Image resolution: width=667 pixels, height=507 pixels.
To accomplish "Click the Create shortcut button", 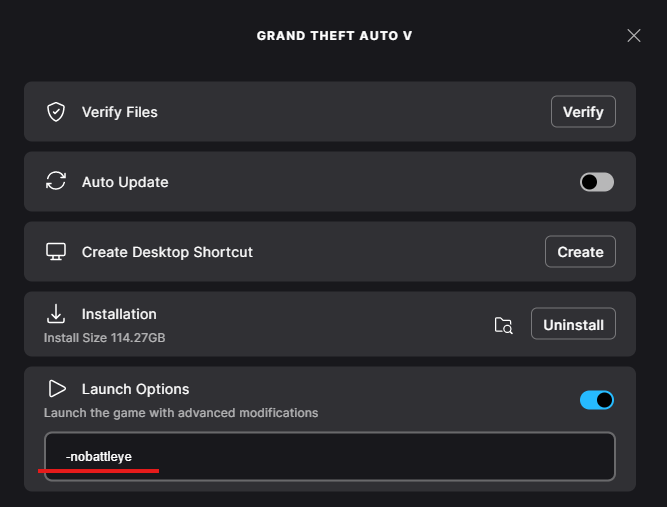I will [580, 252].
